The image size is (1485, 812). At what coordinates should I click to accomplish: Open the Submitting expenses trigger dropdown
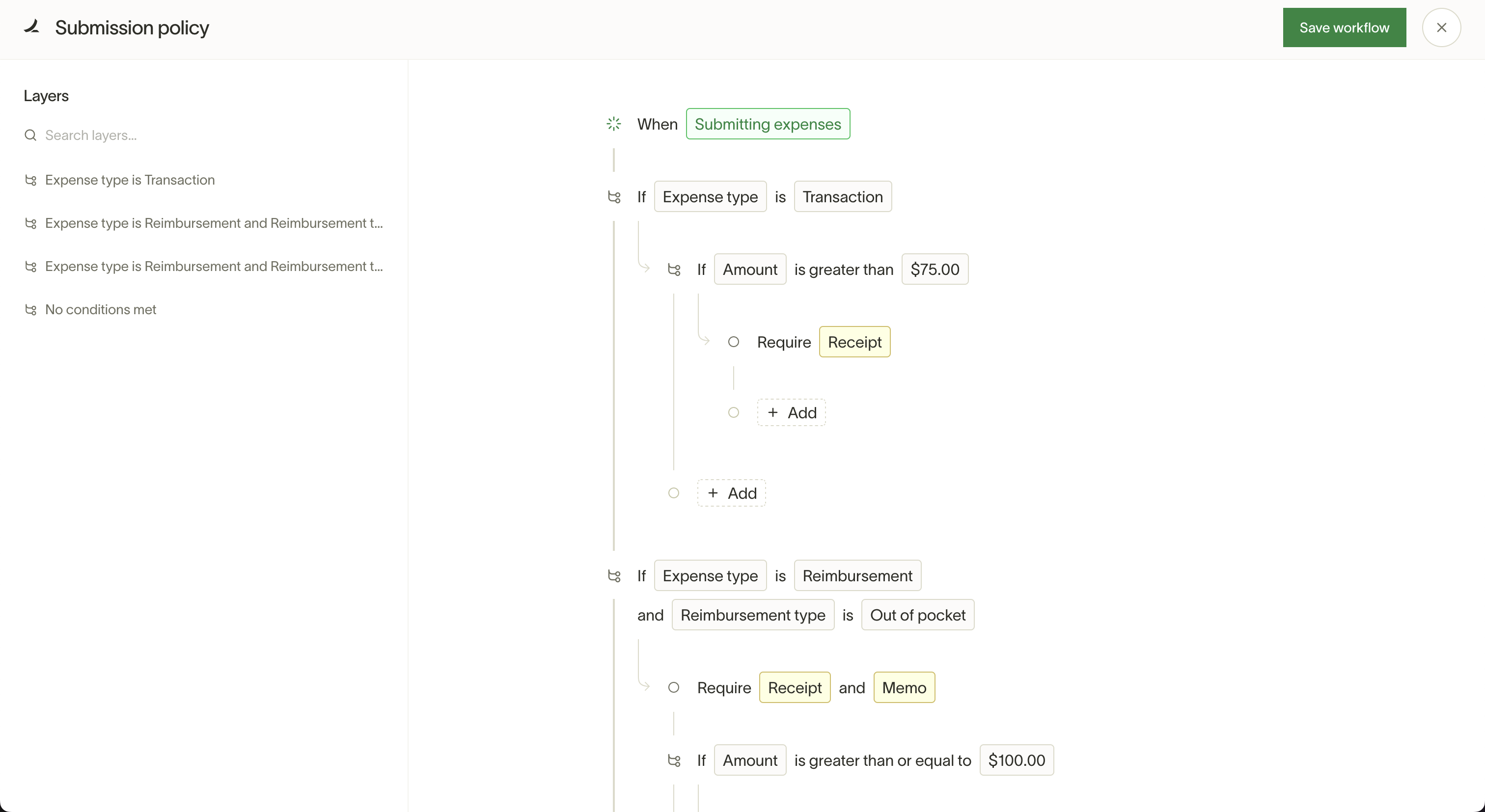point(767,124)
